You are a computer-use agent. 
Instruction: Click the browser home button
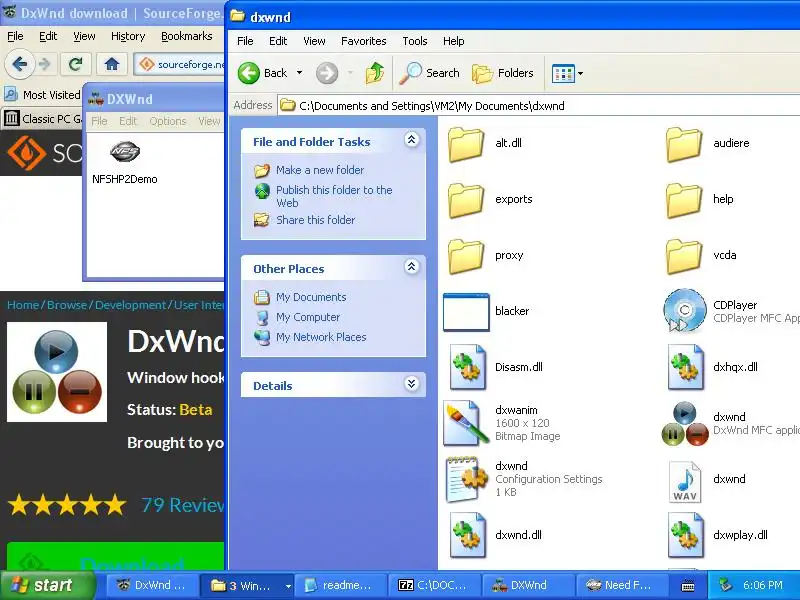pos(112,64)
